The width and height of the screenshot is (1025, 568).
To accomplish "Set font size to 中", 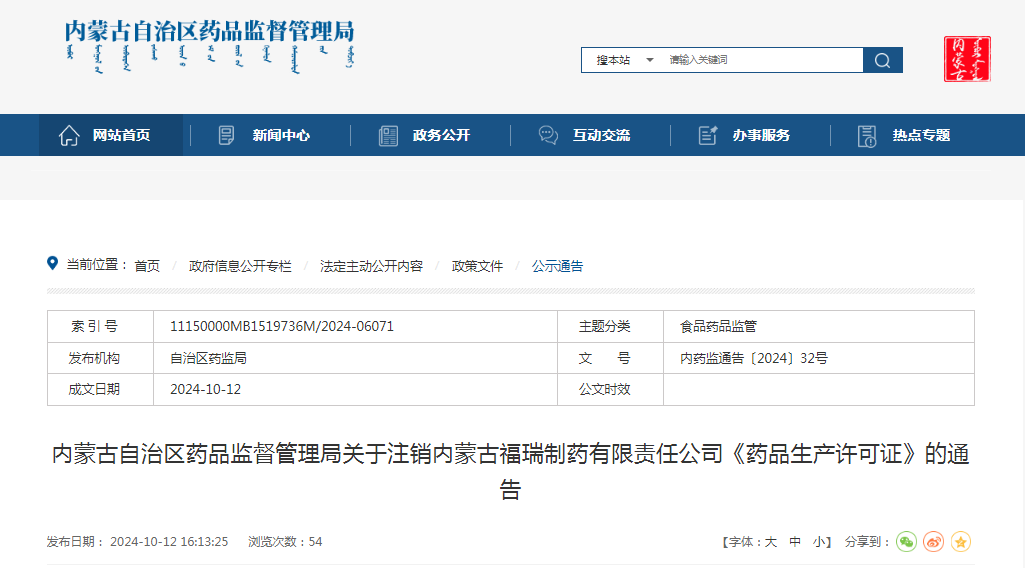I will pyautogui.click(x=795, y=542).
